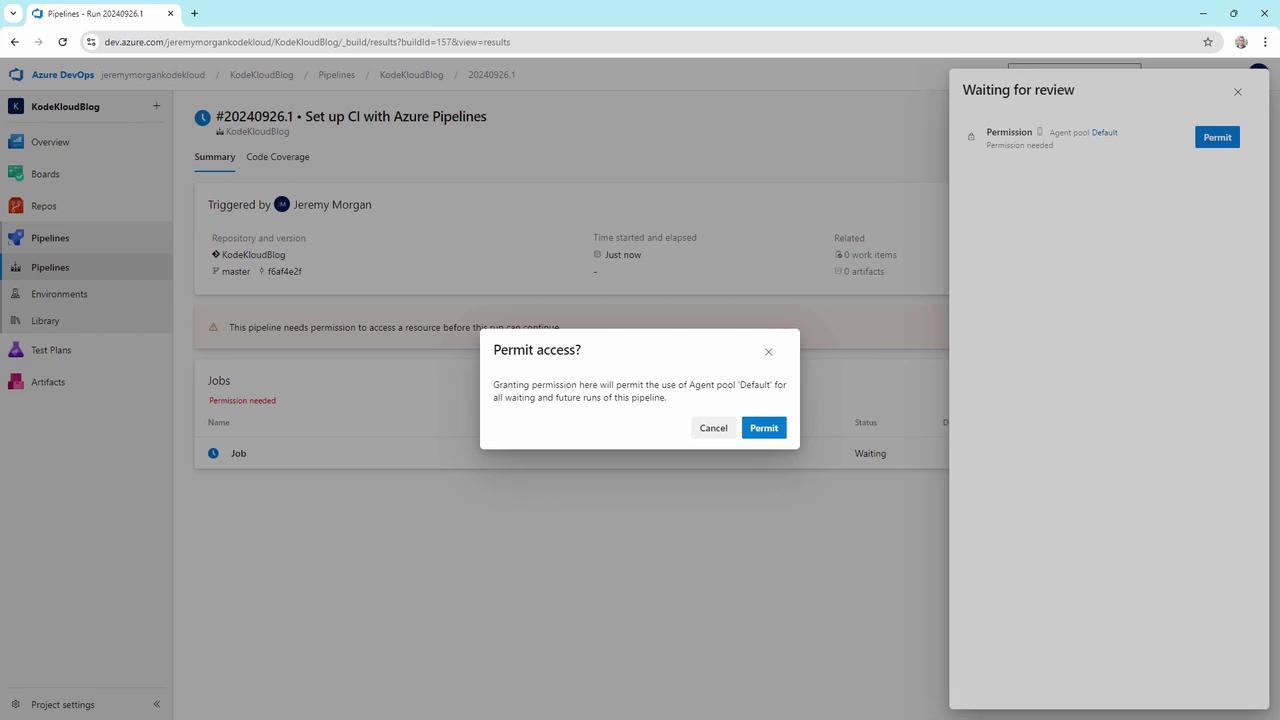1280x720 pixels.
Task: Reload the page with browser refresh icon
Action: (x=62, y=42)
